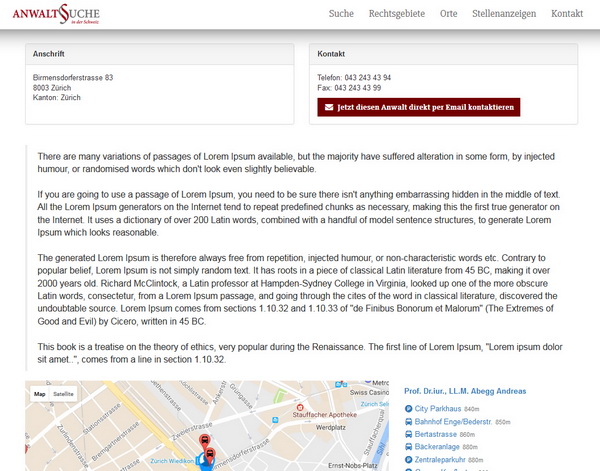The image size is (600, 471).
Task: Switch the map to Satellite view
Action: click(x=63, y=394)
